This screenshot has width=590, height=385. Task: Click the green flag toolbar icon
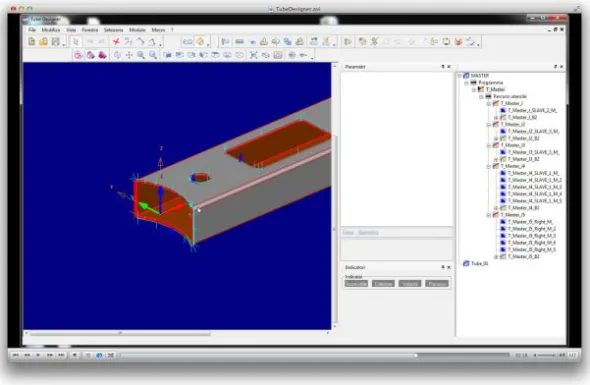click(348, 41)
